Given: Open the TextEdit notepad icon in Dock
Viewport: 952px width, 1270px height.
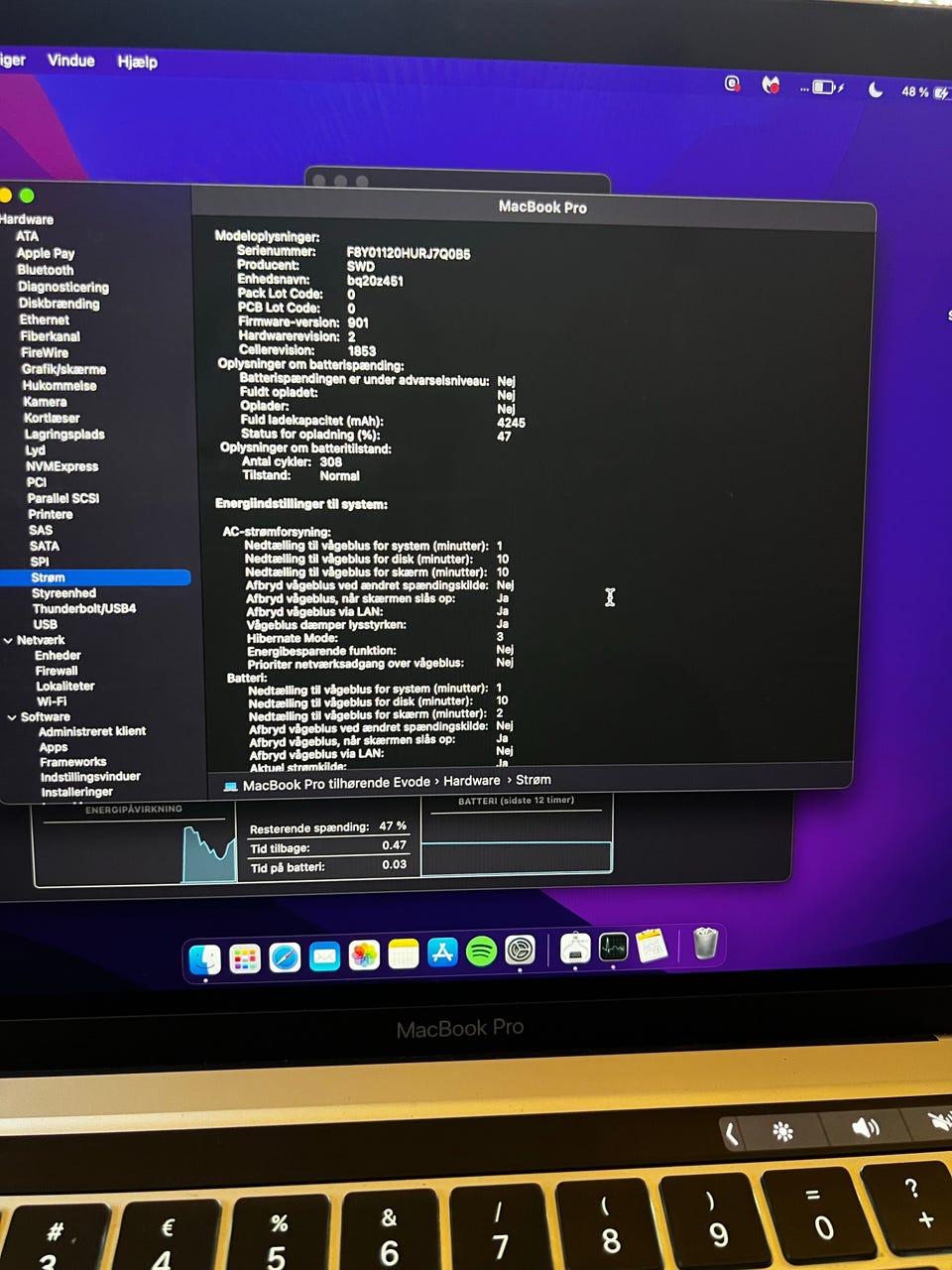Looking at the screenshot, I should coord(652,947).
